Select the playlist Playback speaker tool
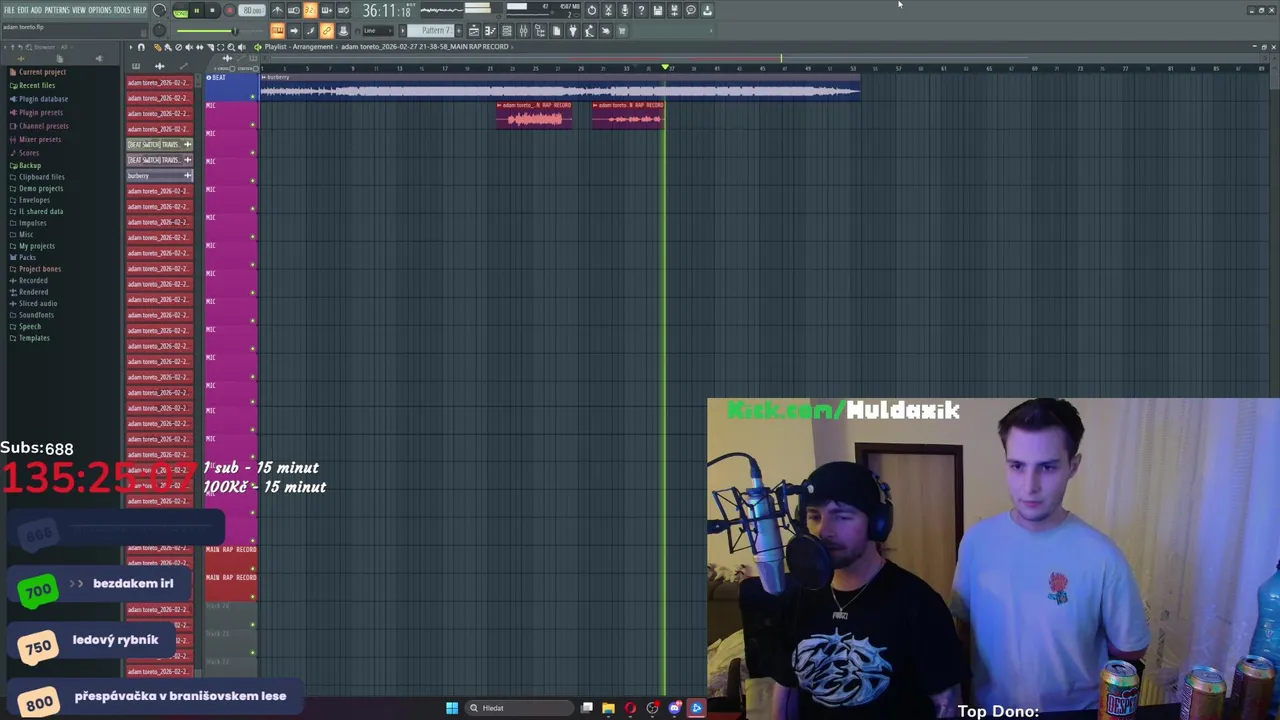1280x720 pixels. (242, 47)
